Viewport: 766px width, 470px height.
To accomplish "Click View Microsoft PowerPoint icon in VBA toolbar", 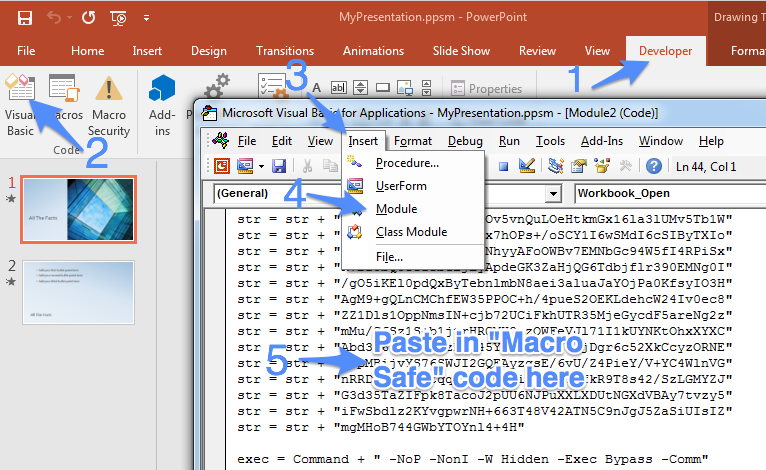I will point(222,166).
